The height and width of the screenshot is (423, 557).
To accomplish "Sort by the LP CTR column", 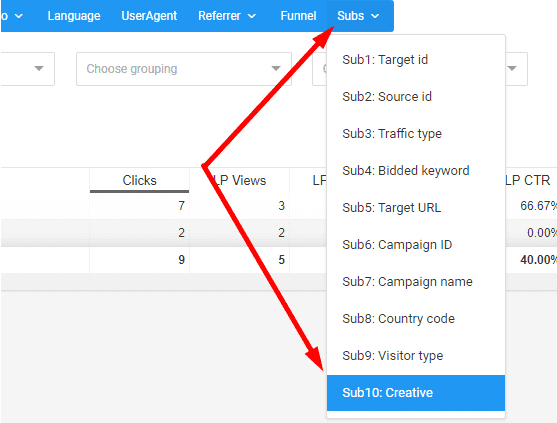I will point(528,180).
